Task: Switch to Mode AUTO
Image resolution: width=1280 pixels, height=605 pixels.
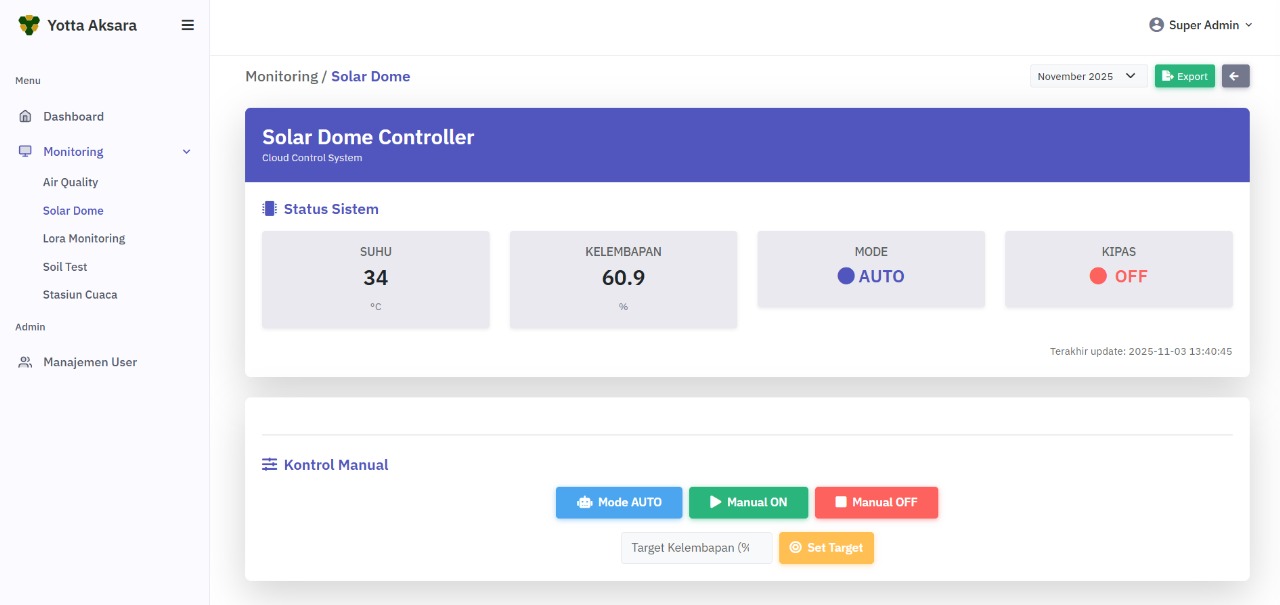Action: (619, 502)
